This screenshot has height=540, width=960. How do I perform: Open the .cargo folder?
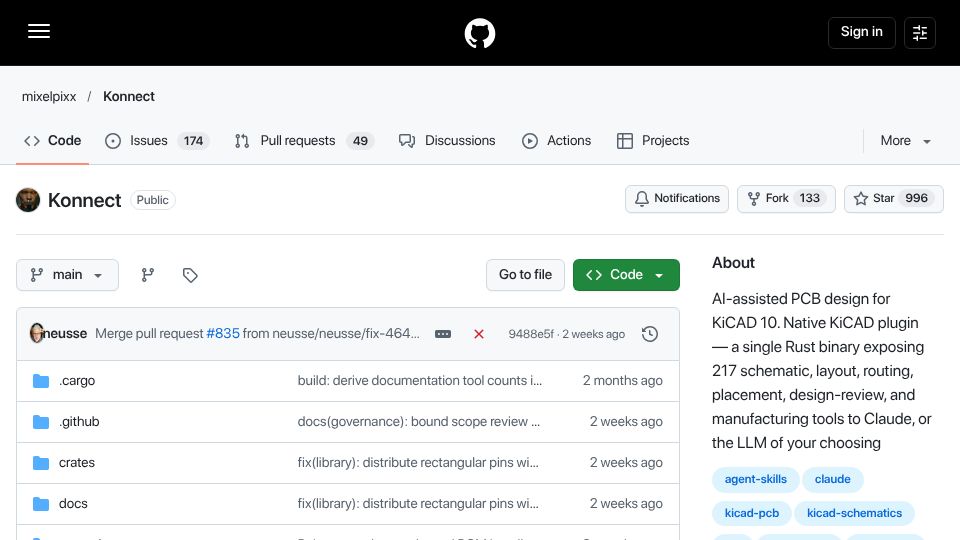77,381
